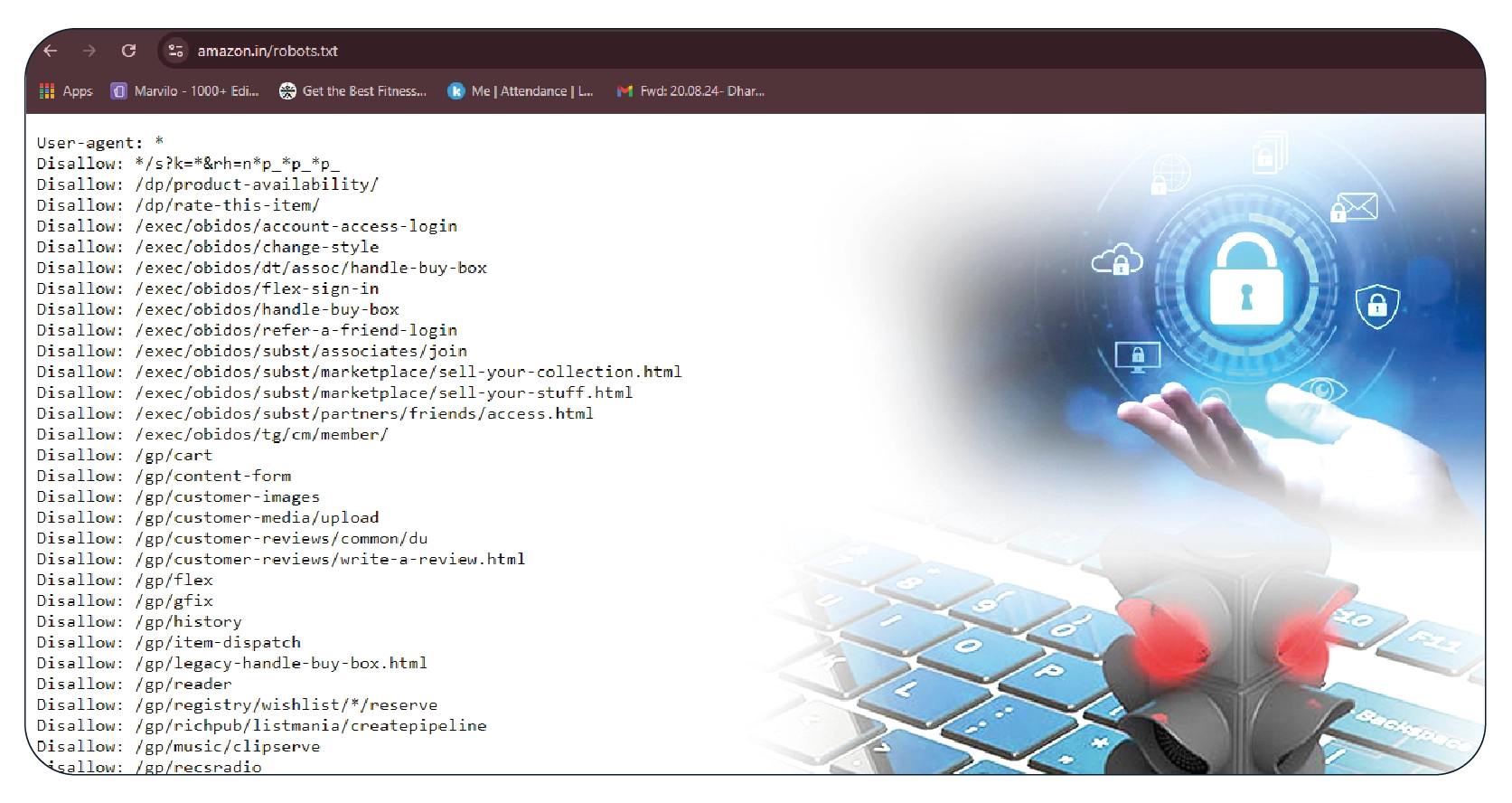Click the '/gp/legacy-handle-buy-box.html' line
The image size is (1512, 803).
[x=232, y=663]
